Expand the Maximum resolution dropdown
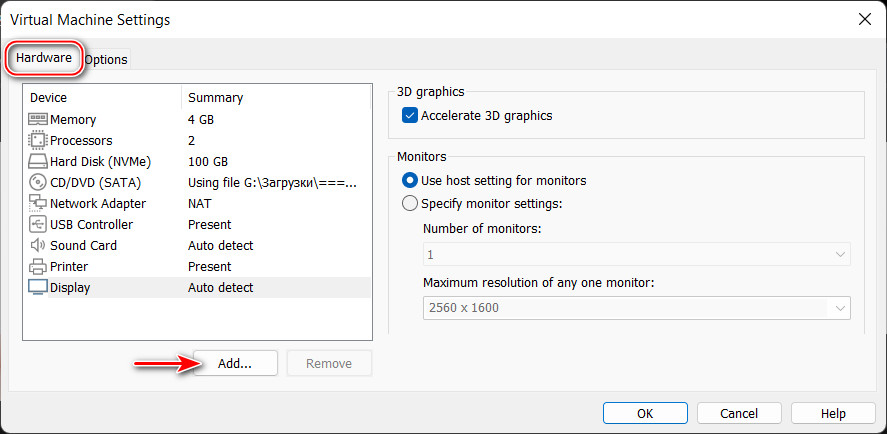The width and height of the screenshot is (887, 434). [x=636, y=308]
